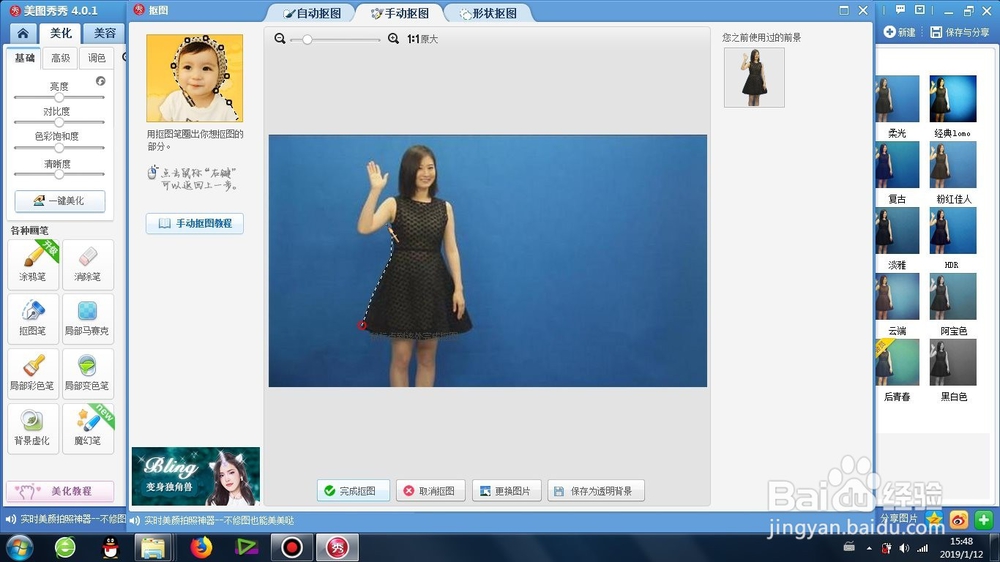Select the 局部彩色笔 local color brush
The width and height of the screenshot is (1000, 562).
coord(33,373)
